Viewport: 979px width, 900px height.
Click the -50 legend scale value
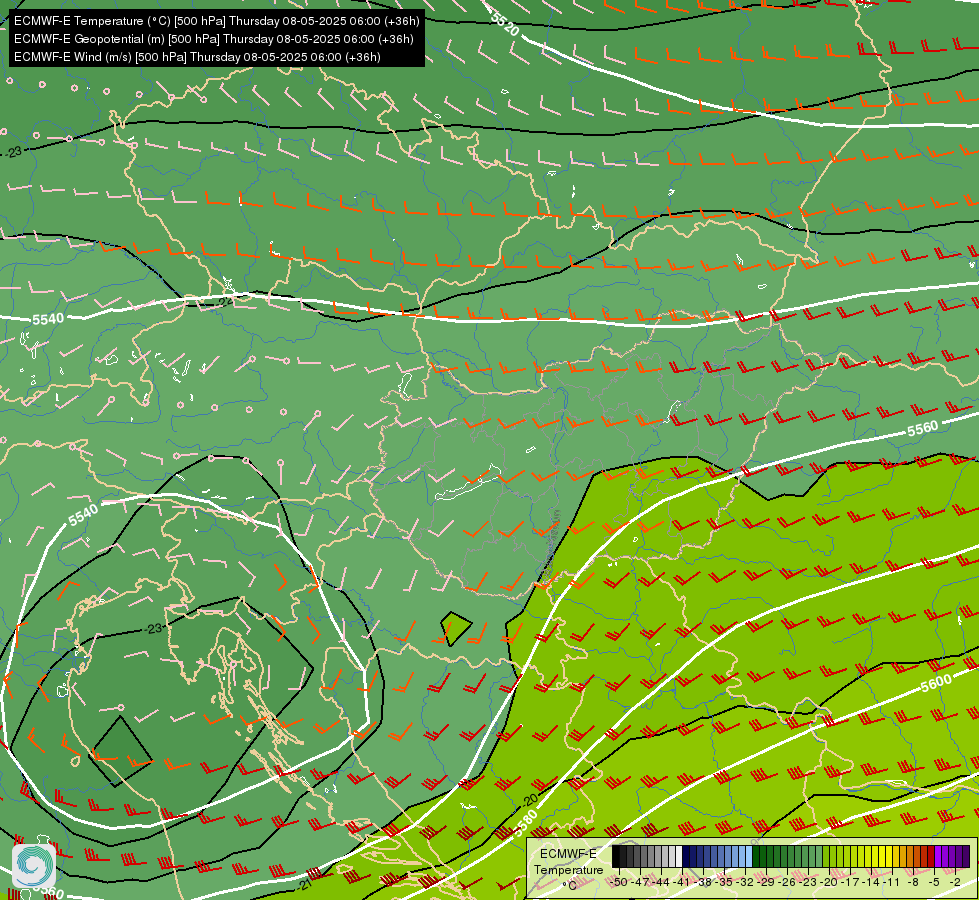[619, 882]
